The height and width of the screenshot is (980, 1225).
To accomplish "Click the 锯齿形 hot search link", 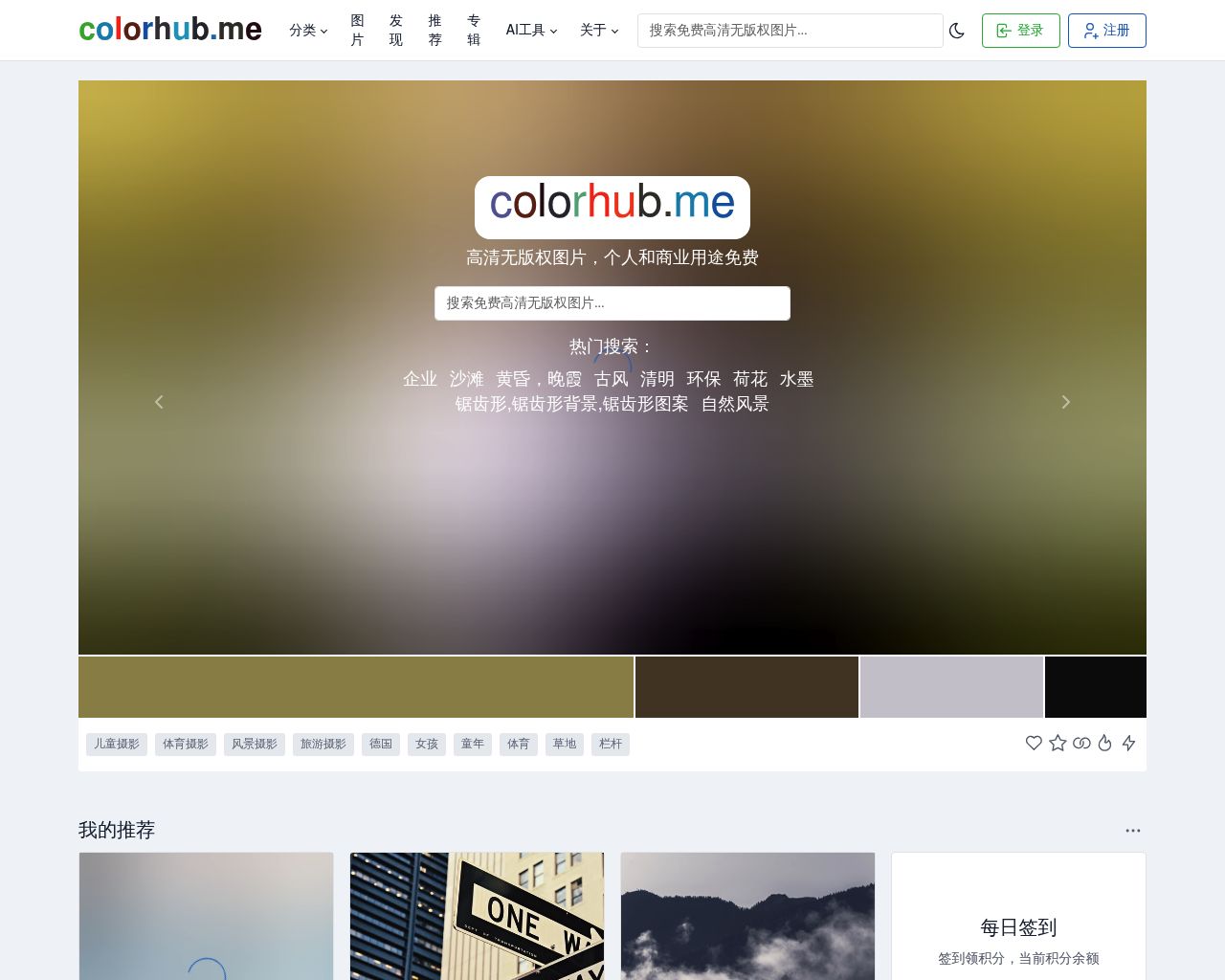I will (572, 404).
